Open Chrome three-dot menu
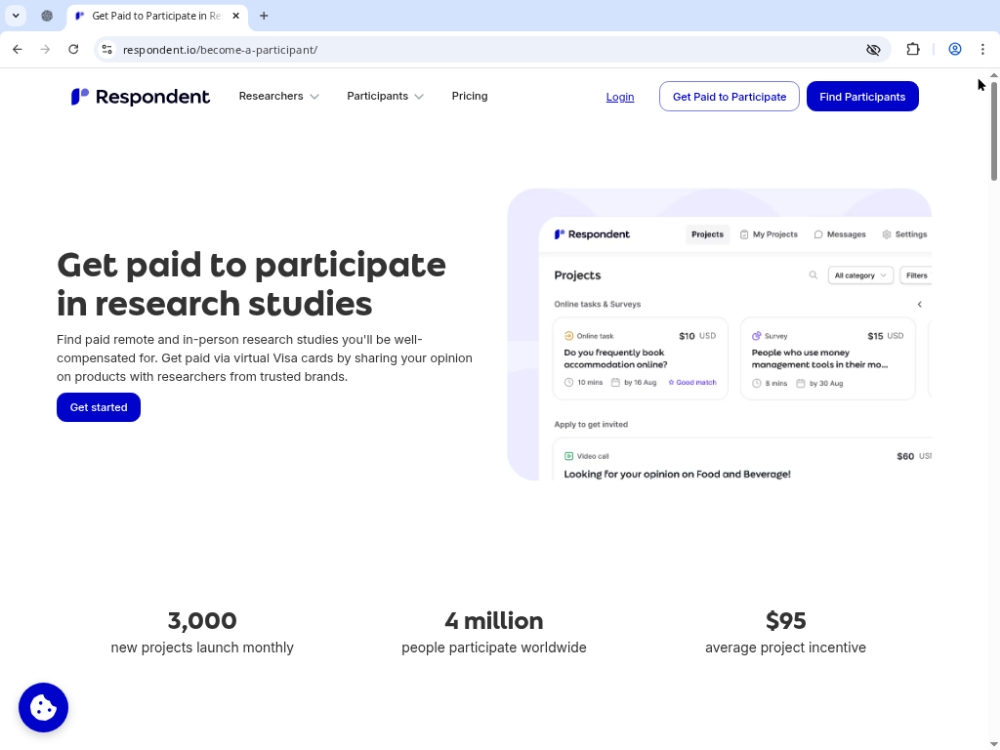This screenshot has width=1000, height=750. (x=982, y=49)
